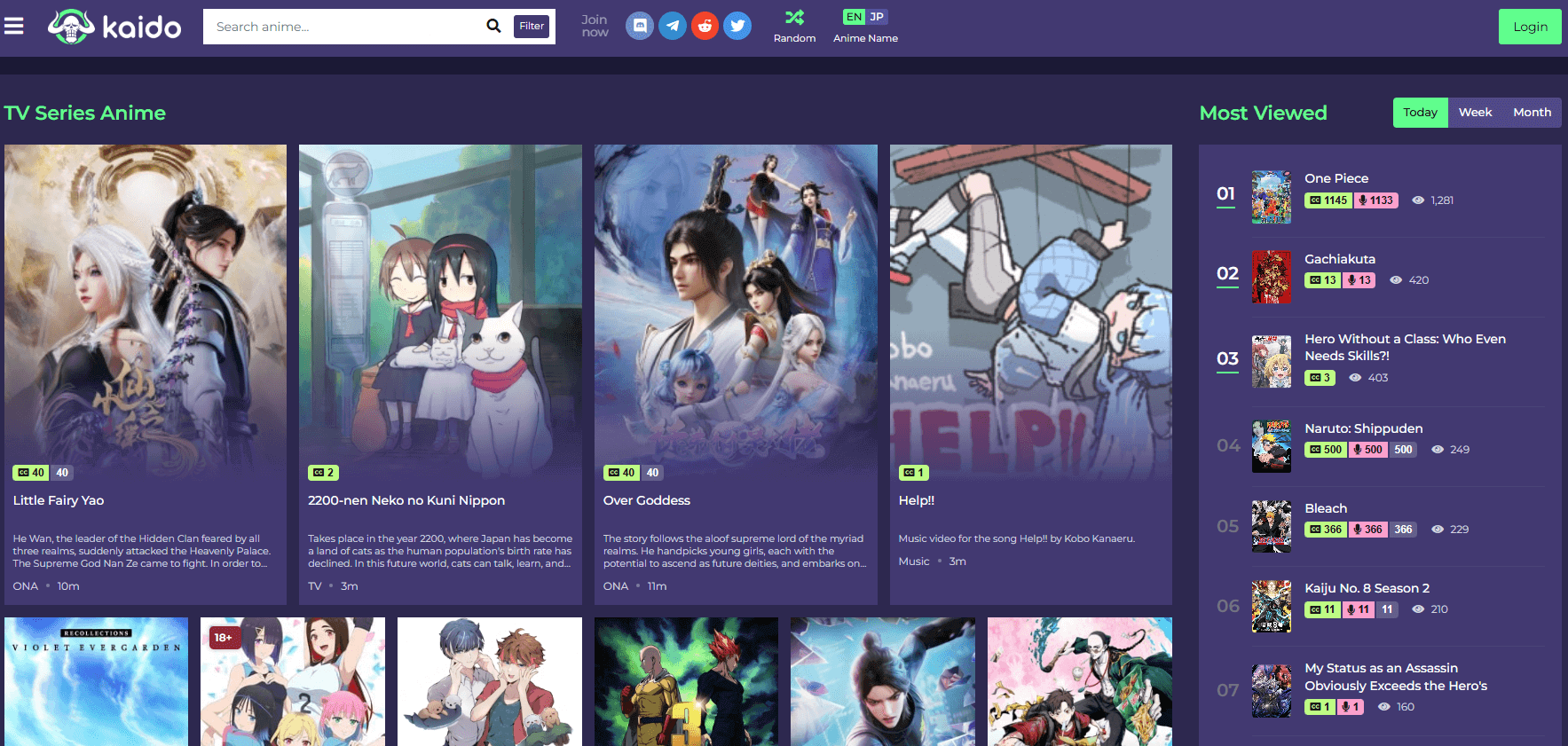The image size is (1568, 746).
Task: Switch anime name language to EN
Action: point(854,17)
